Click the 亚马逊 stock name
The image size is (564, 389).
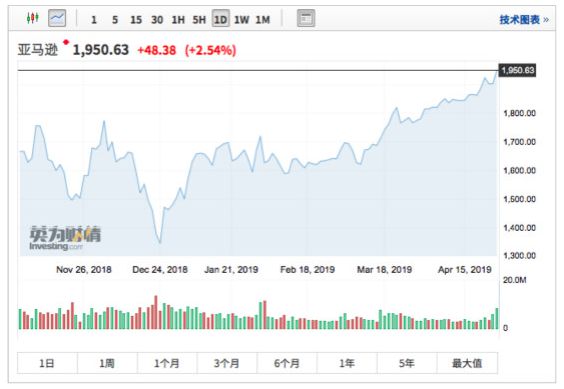click(x=38, y=50)
